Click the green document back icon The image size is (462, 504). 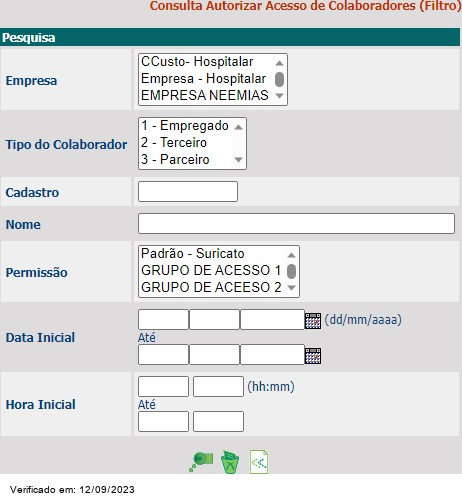pos(259,462)
